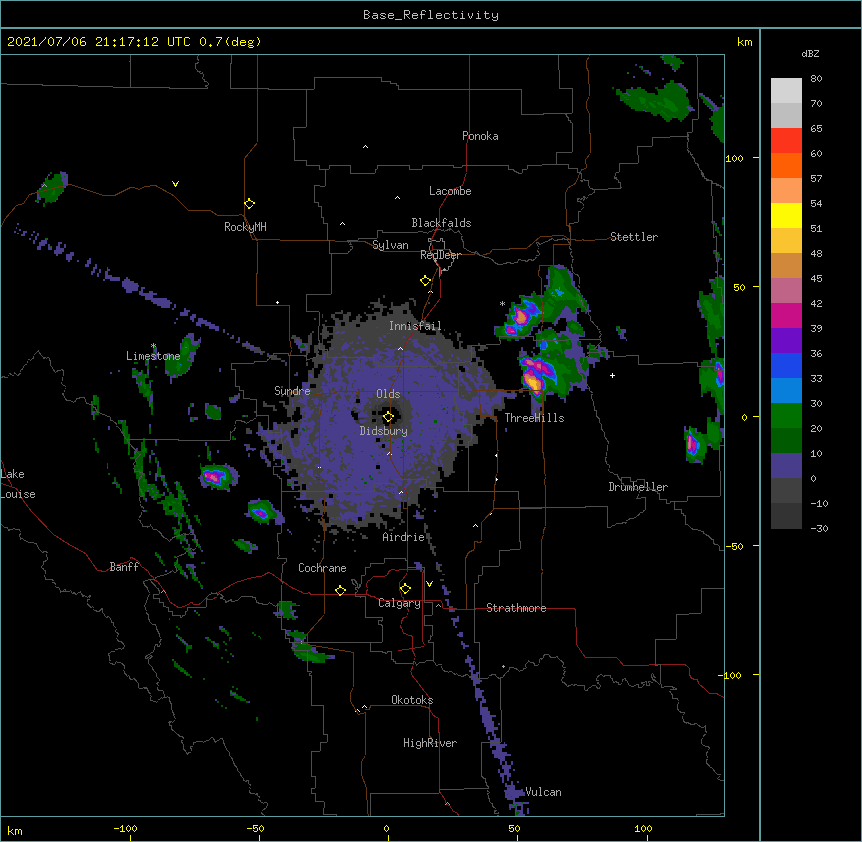The height and width of the screenshot is (842, 862).
Task: Click the yellow station marker near RockyMH
Action: [249, 204]
